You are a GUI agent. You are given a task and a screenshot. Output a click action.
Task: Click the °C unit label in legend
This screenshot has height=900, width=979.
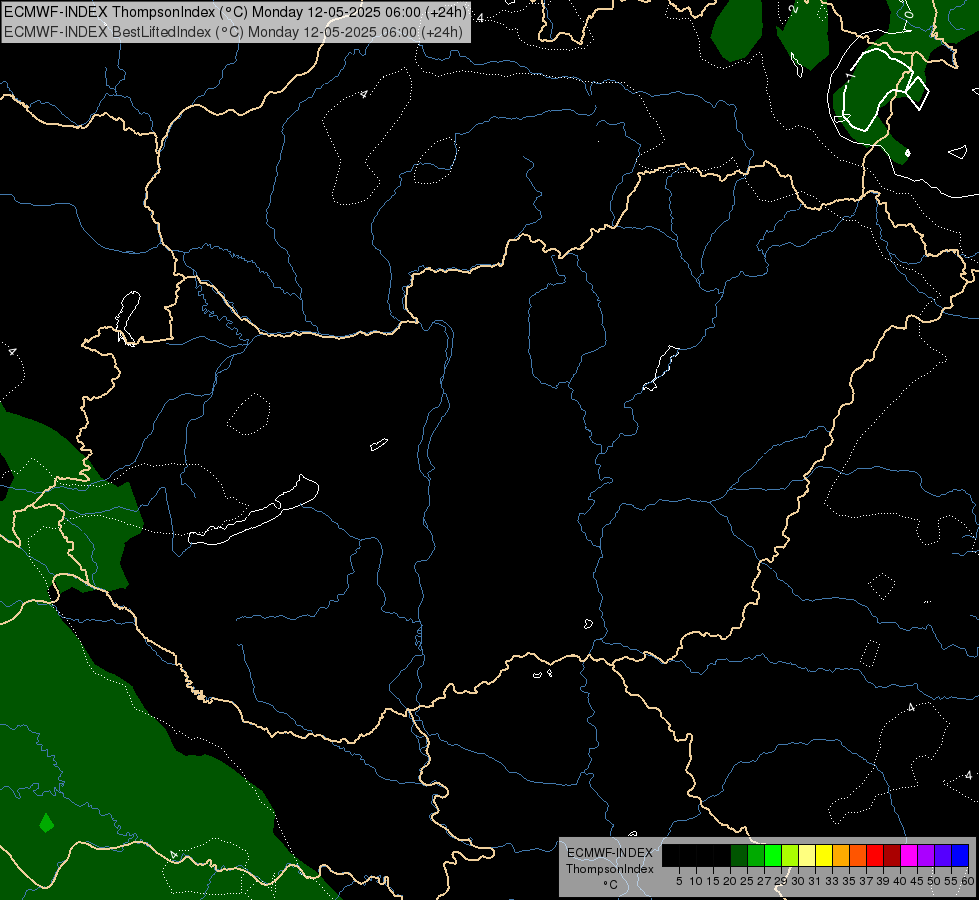pyautogui.click(x=610, y=885)
